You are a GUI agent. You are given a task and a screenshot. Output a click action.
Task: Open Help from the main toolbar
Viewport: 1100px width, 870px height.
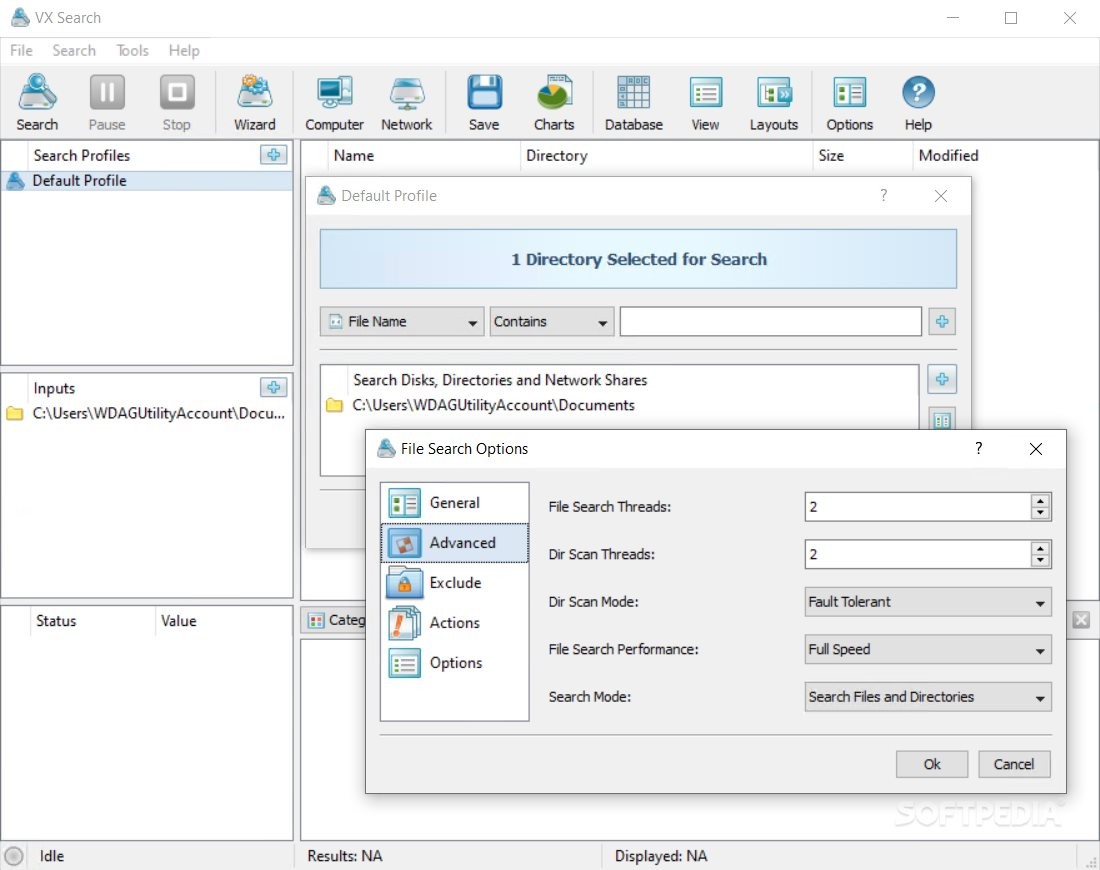918,102
